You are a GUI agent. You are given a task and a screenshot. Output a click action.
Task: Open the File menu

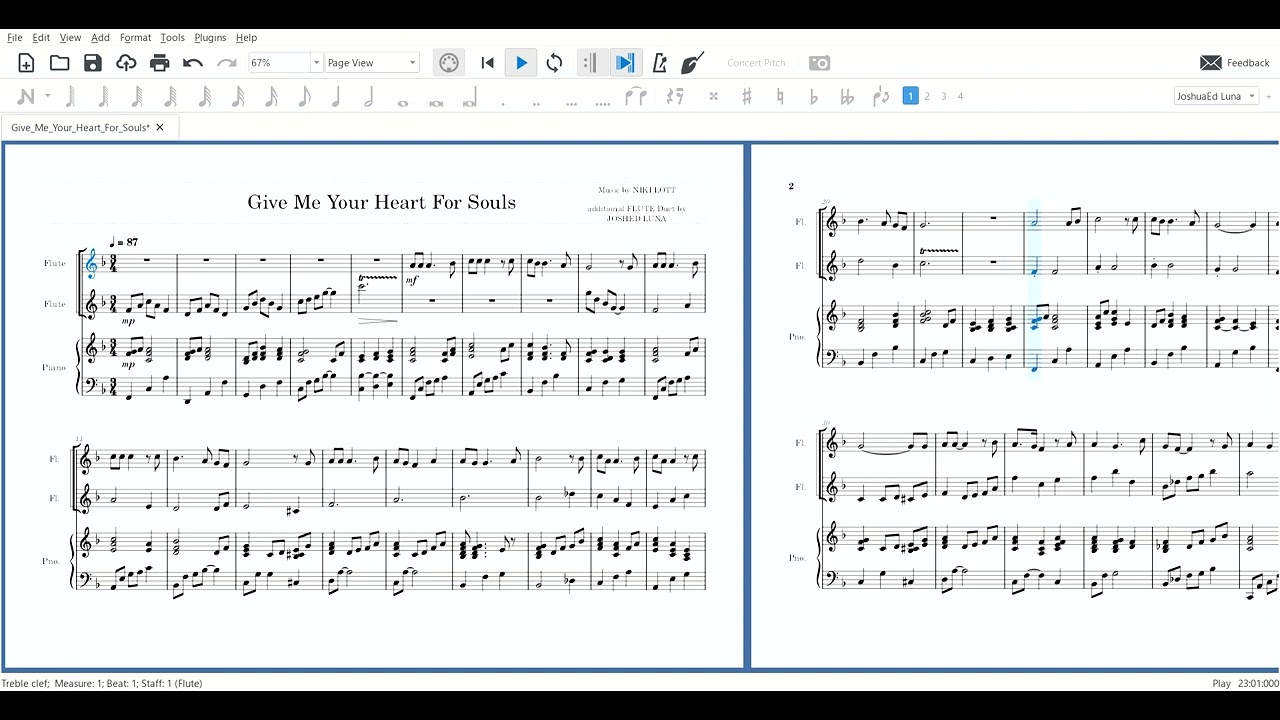point(15,38)
